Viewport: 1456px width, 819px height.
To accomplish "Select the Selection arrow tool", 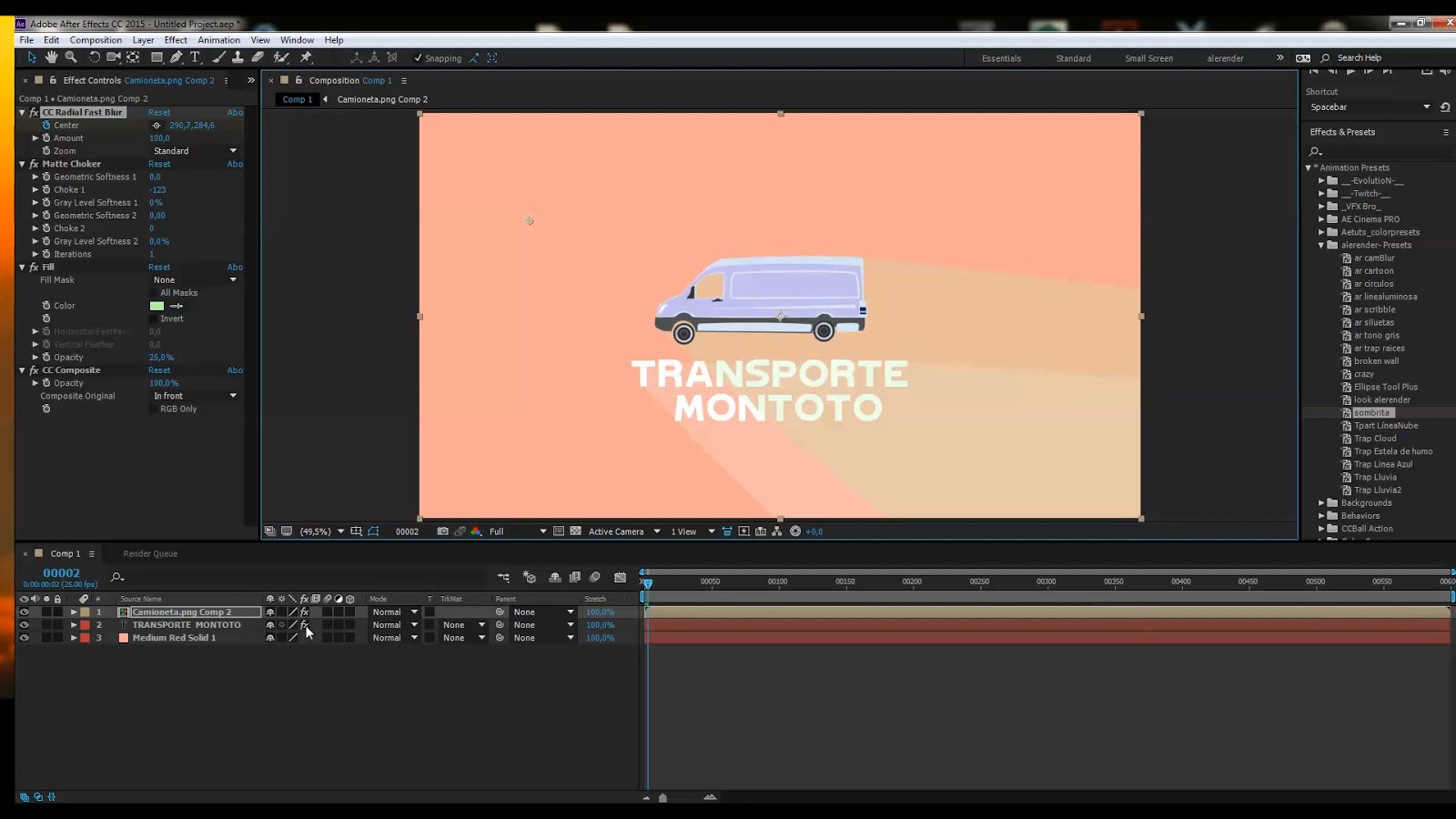I will pyautogui.click(x=32, y=57).
